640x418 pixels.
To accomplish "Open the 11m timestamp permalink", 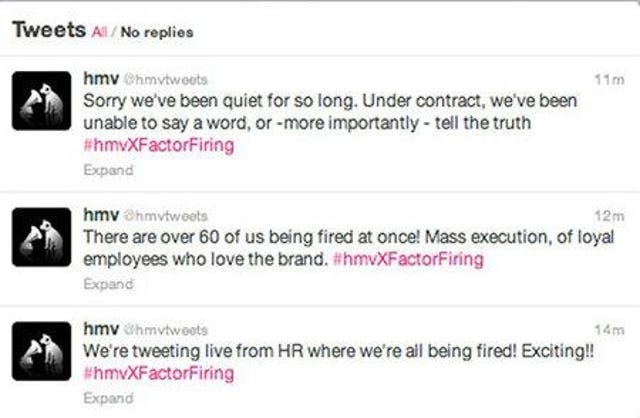I will (609, 80).
